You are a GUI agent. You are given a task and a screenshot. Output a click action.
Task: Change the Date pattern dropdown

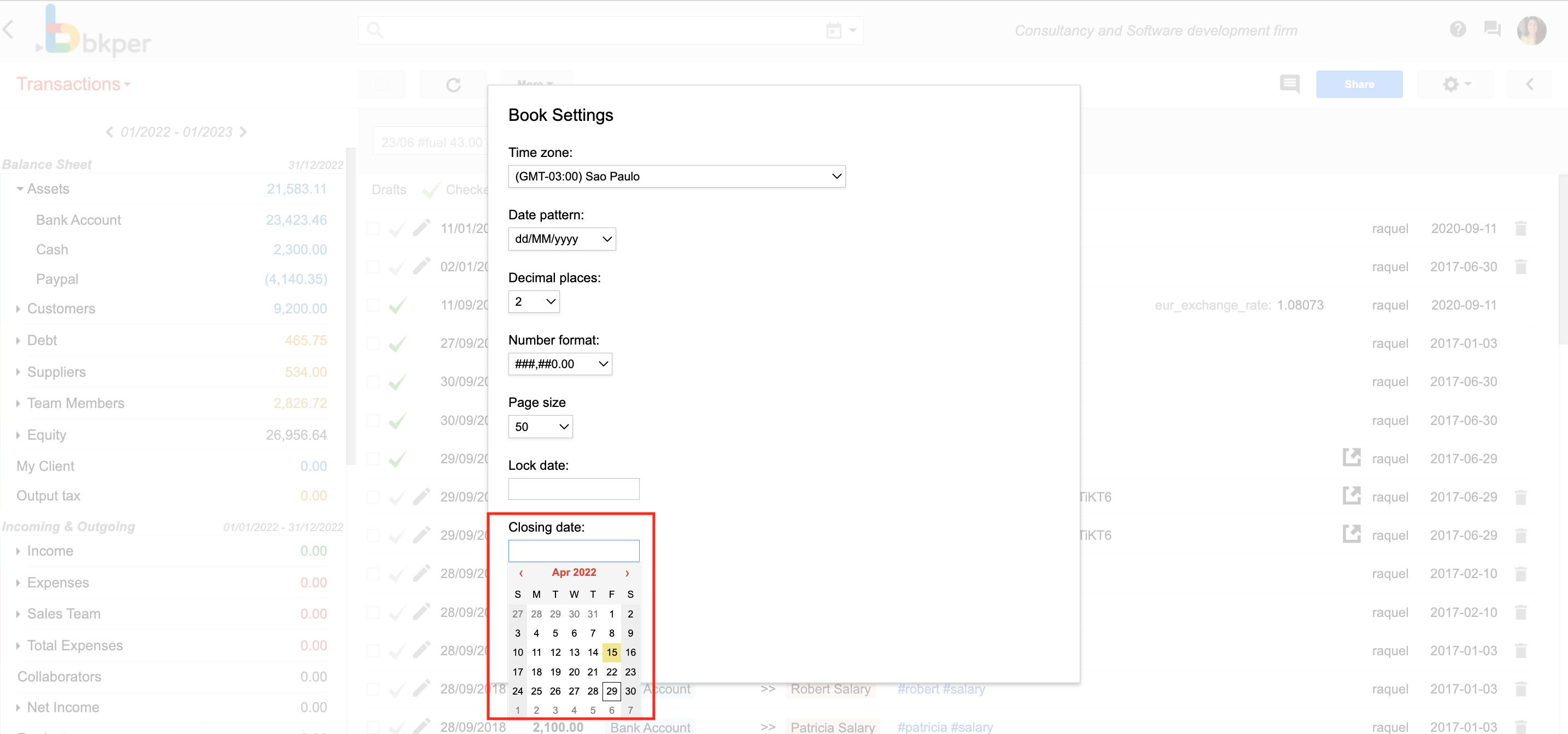point(562,239)
